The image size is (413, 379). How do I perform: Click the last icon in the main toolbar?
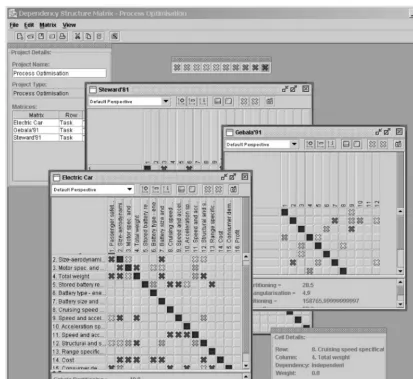pos(114,36)
